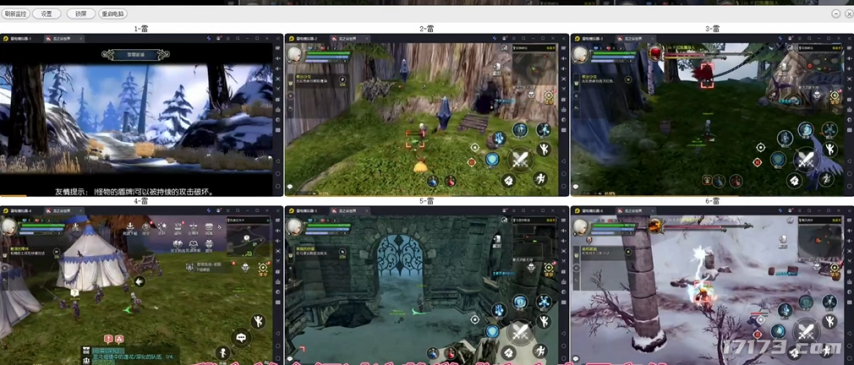The image size is (854, 365).
Task: Click the 重启电脑 restart computer button
Action: [113, 14]
